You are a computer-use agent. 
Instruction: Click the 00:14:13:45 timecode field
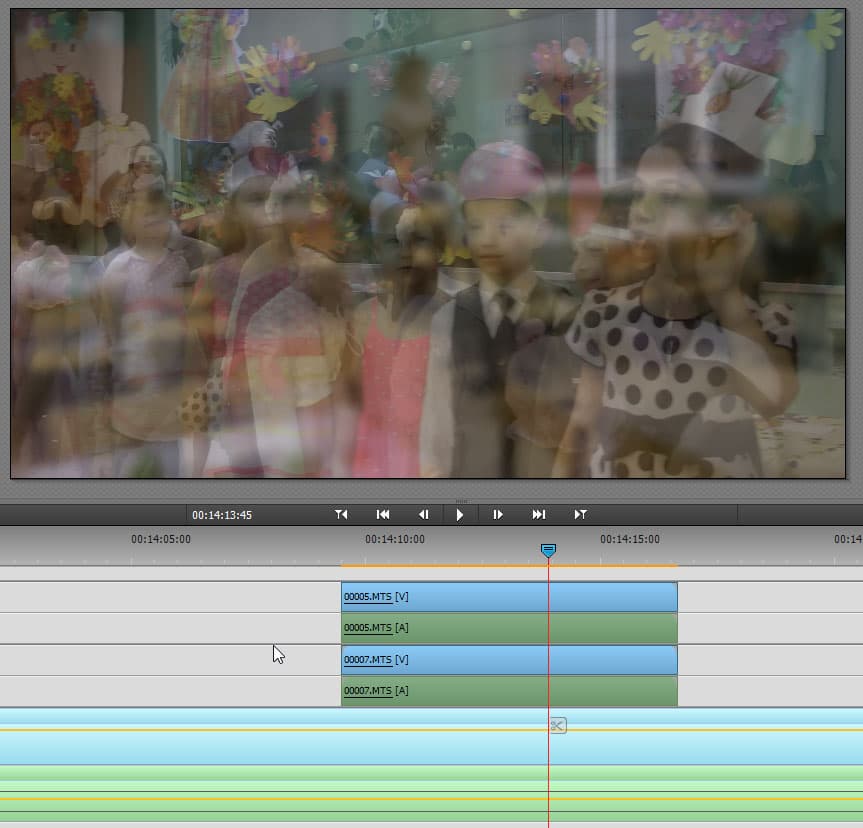(x=222, y=515)
